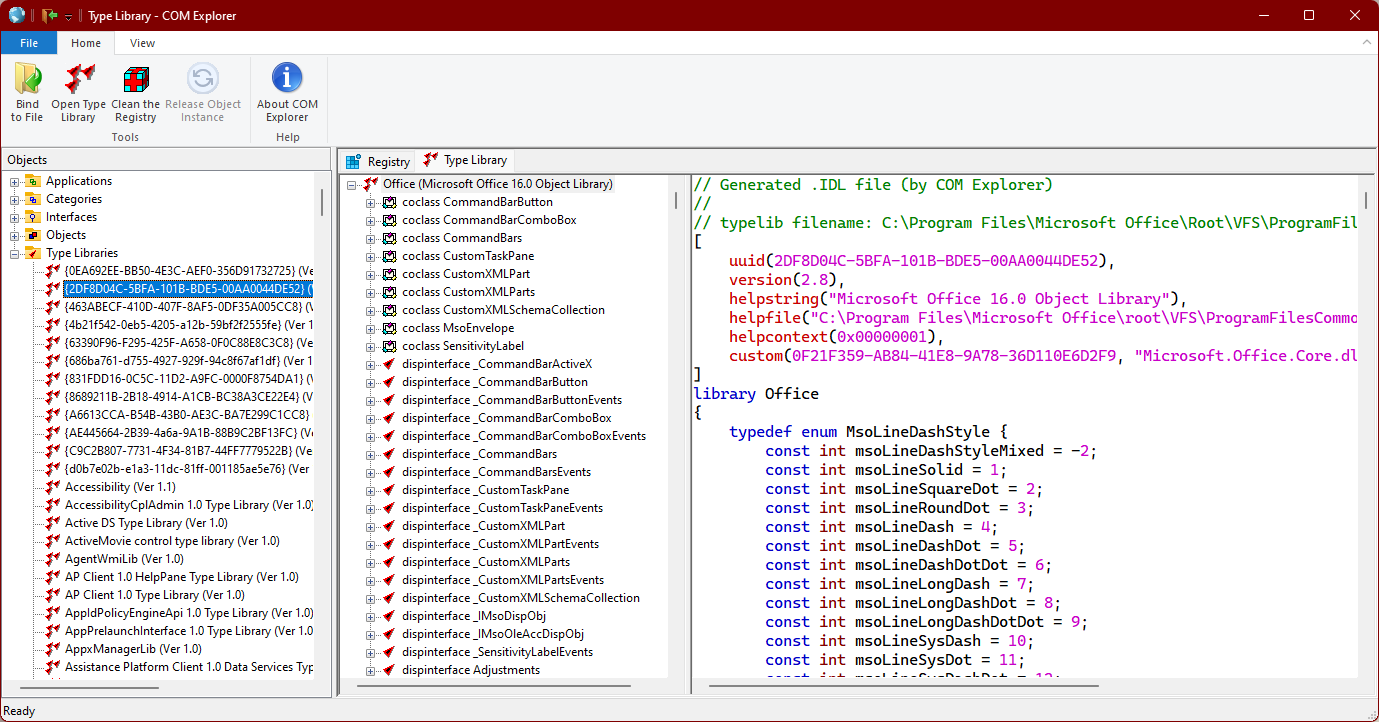Collapse the Office library root node
Image resolution: width=1379 pixels, height=722 pixels.
point(352,185)
